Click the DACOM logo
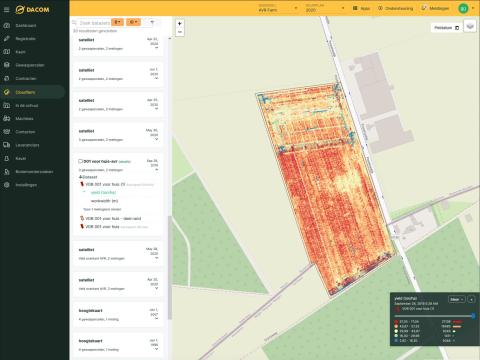 [x=32, y=9]
